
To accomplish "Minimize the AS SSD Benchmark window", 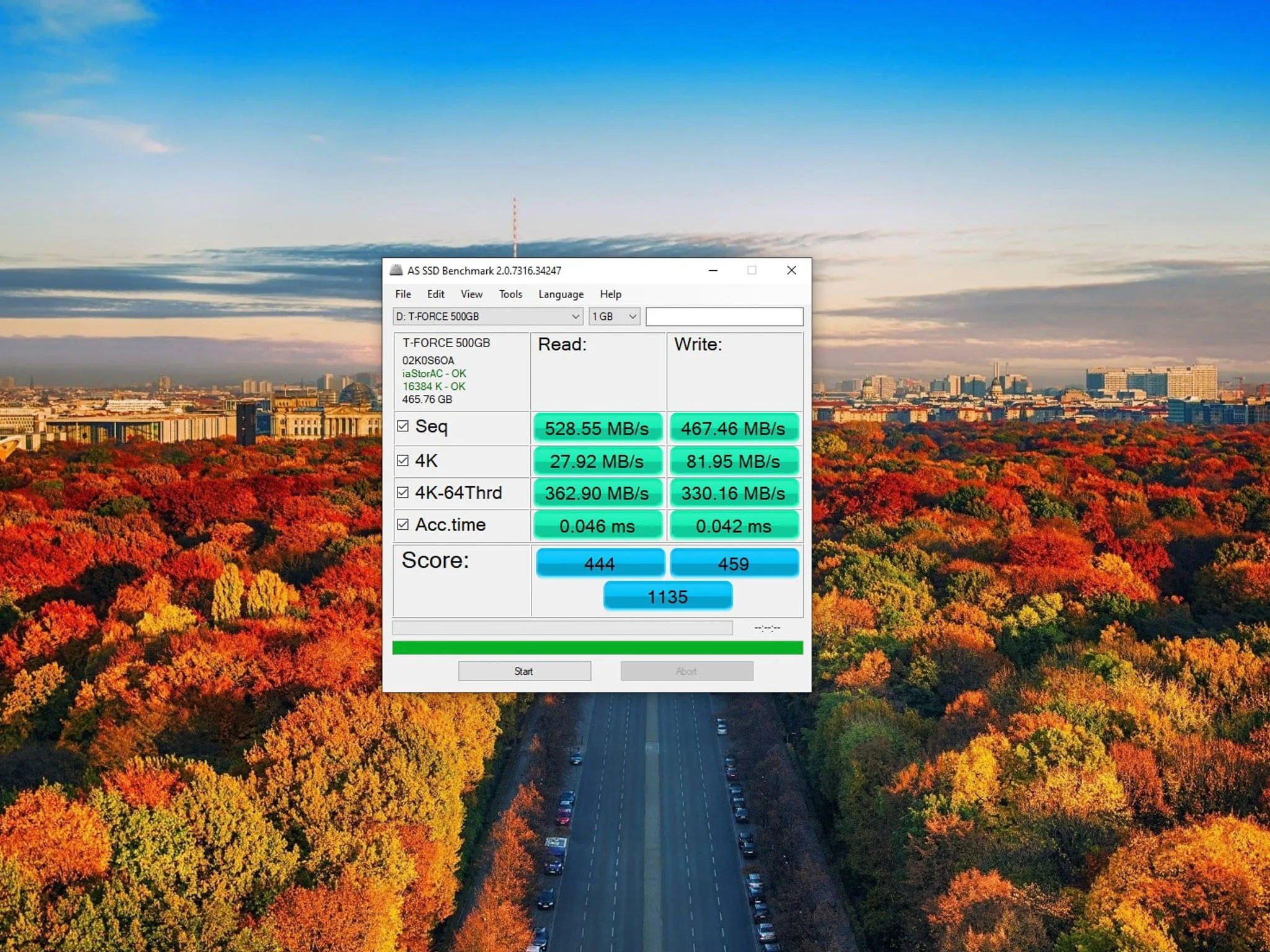I will coord(713,270).
